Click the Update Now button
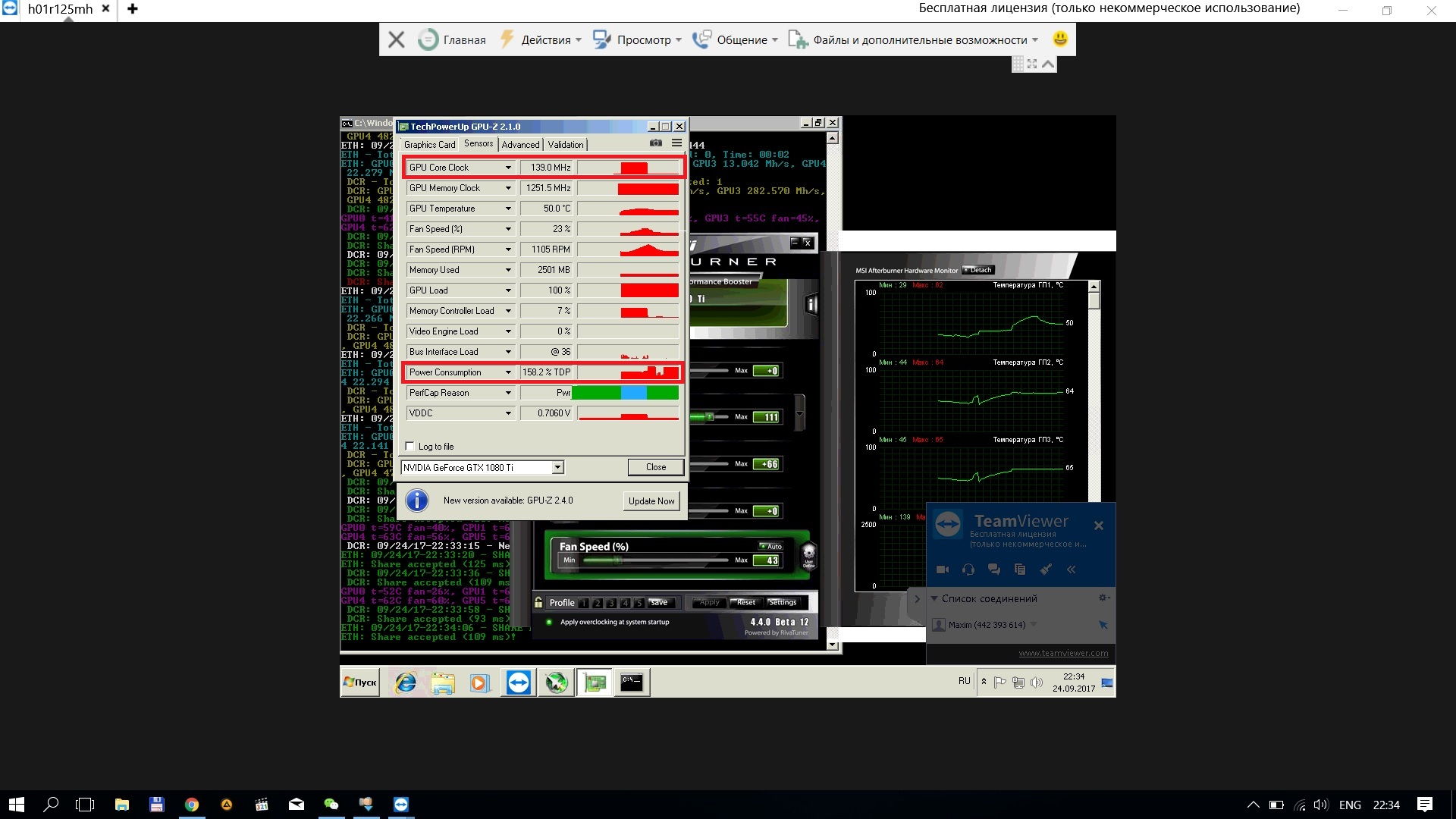Screen dimensions: 1456x819 (x=651, y=501)
